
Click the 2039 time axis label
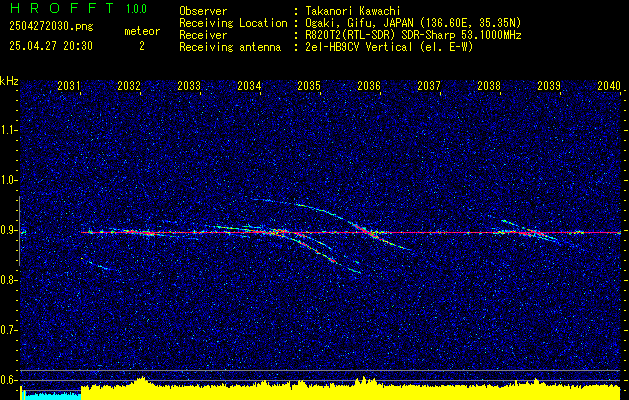[549, 85]
